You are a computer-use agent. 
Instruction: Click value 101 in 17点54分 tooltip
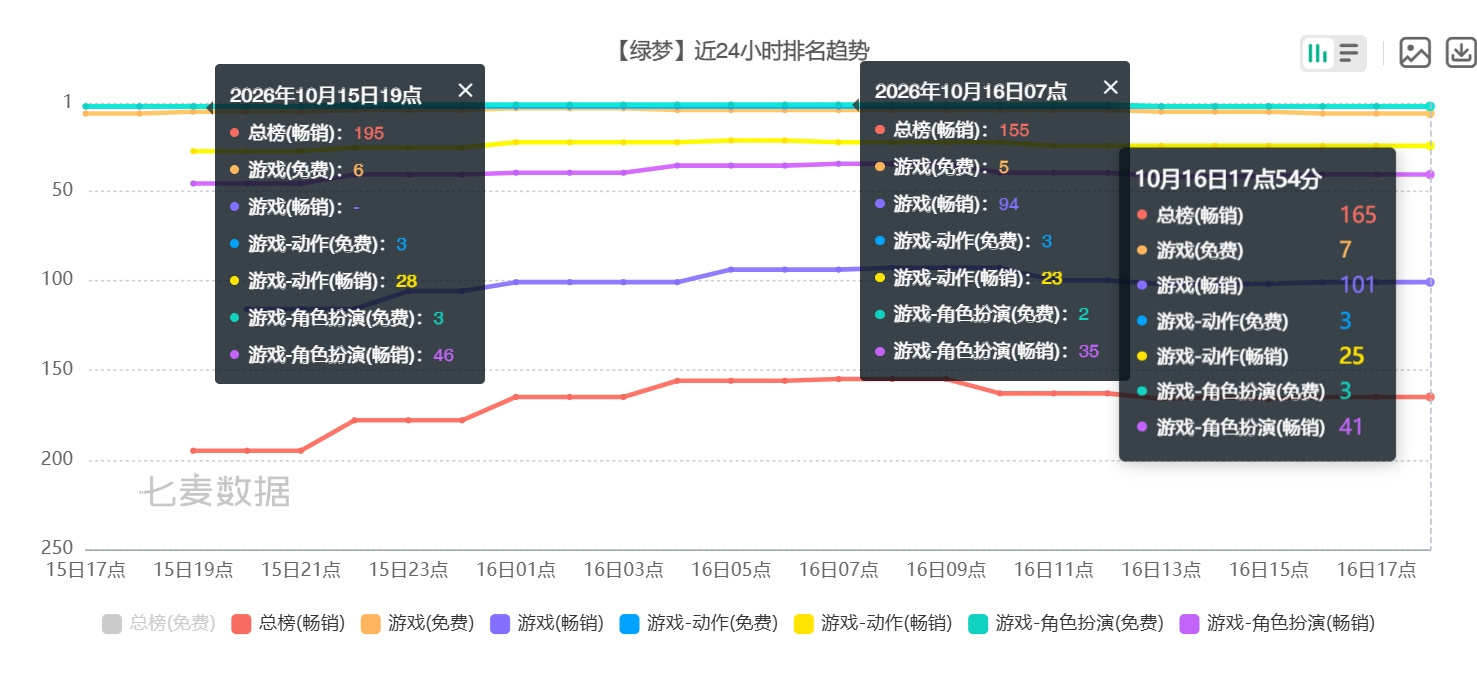pos(1358,285)
